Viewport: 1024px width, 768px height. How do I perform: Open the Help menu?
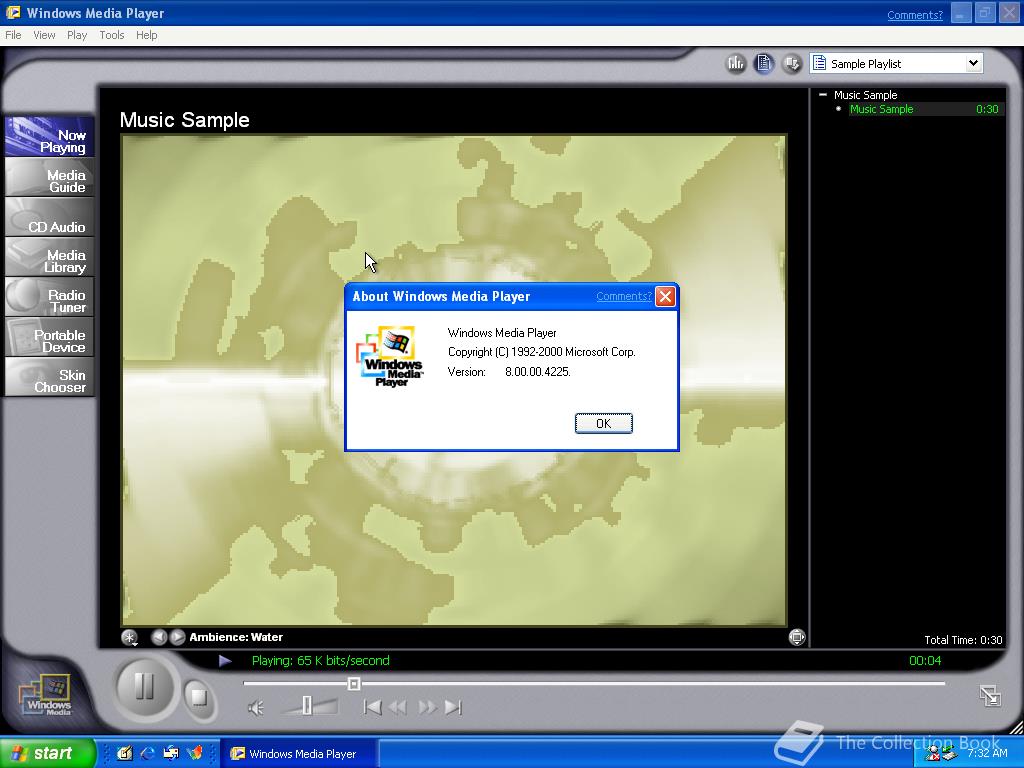pos(146,35)
